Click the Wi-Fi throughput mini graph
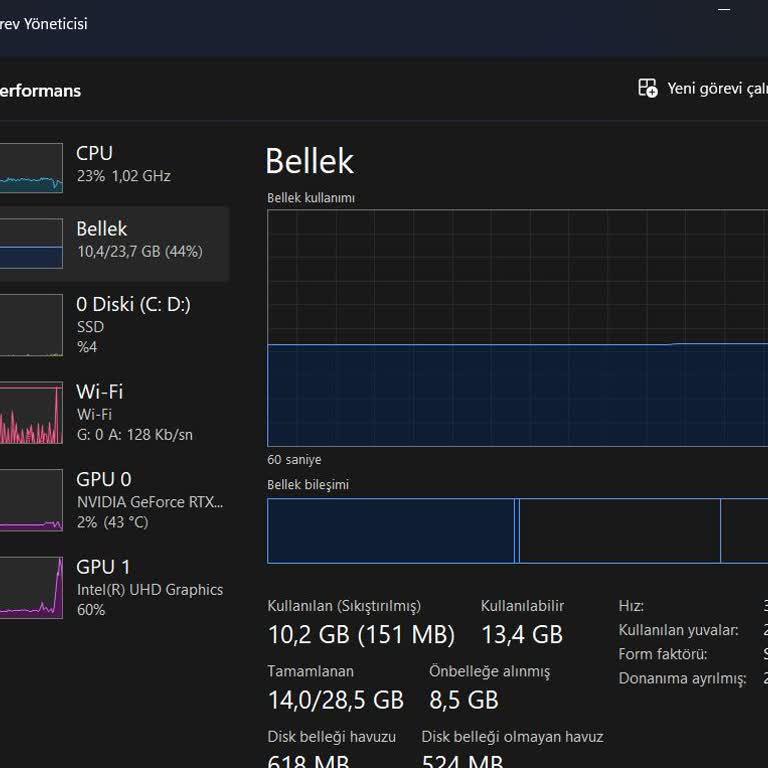Screen dimensions: 768x768 31,412
